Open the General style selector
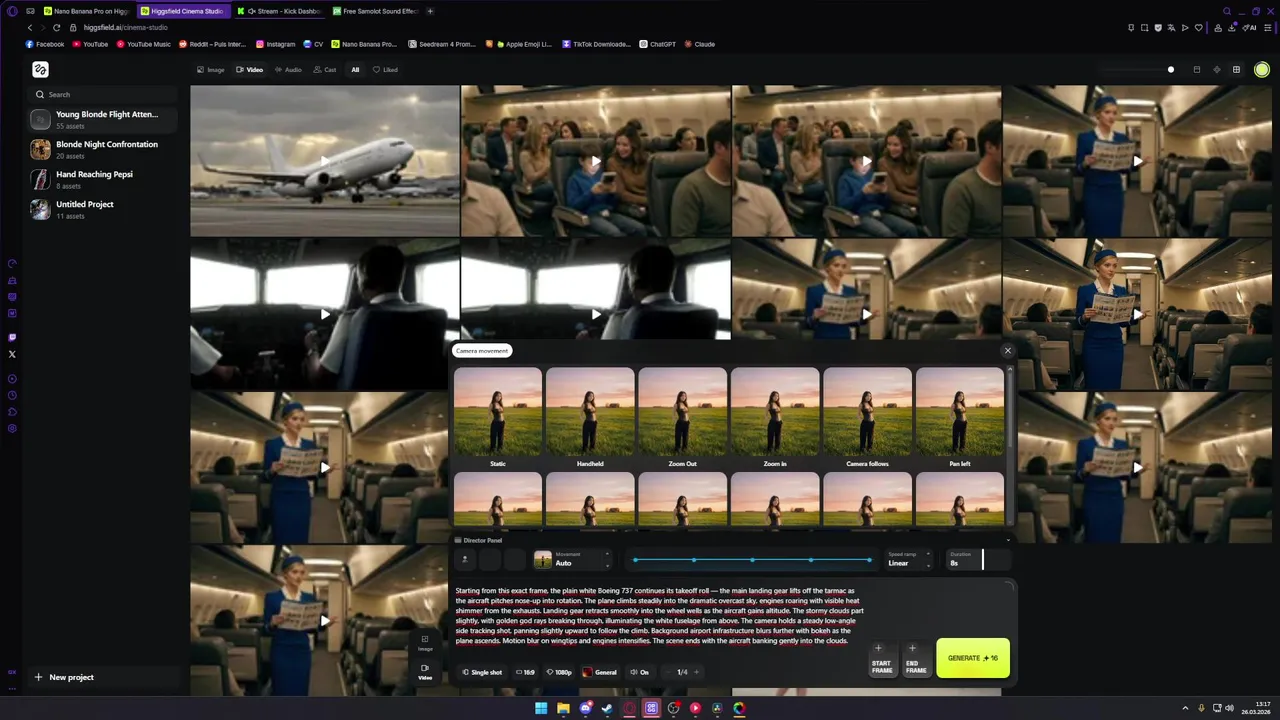 (600, 672)
